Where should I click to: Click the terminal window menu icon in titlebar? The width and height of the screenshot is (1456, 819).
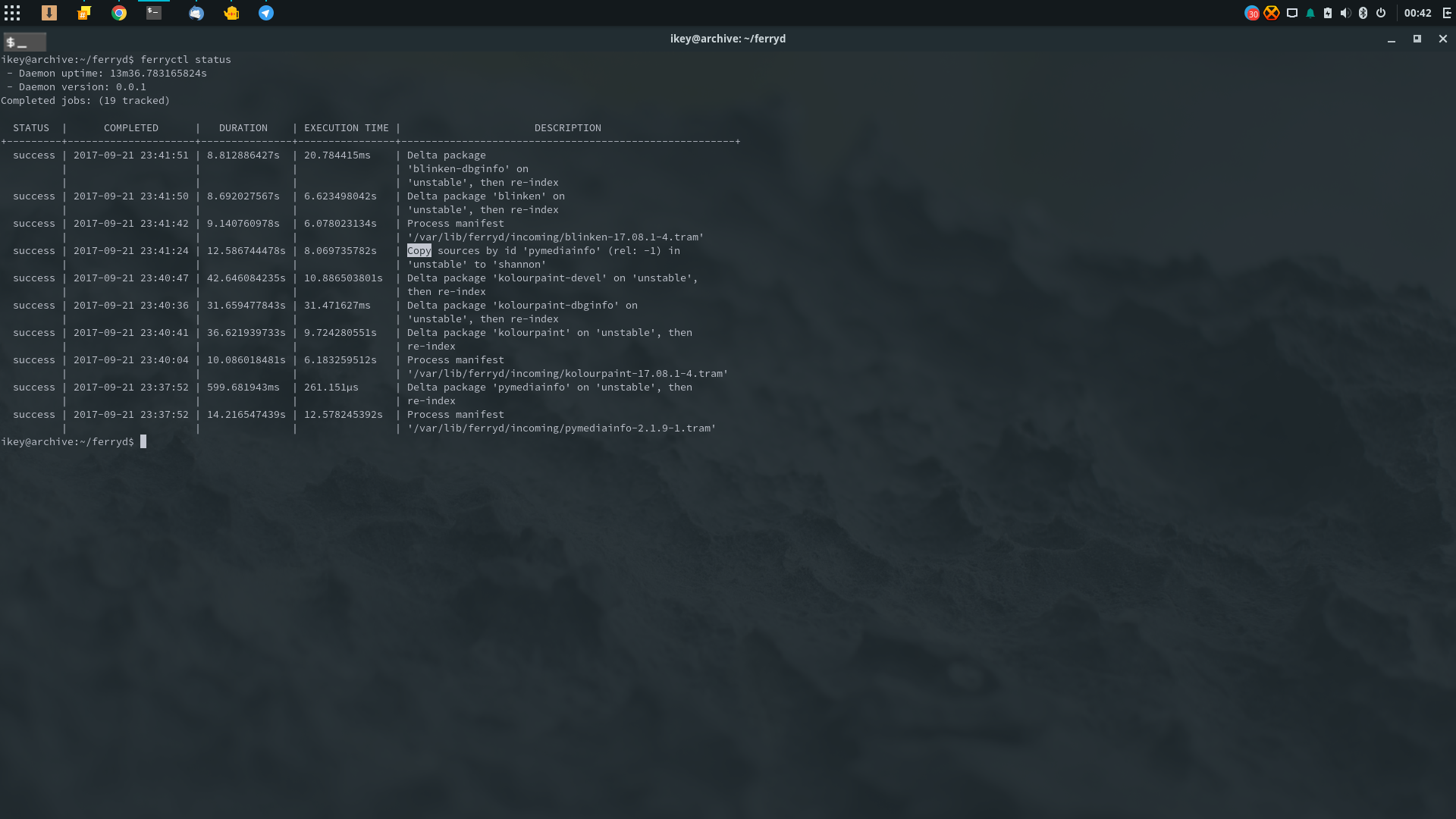24,42
